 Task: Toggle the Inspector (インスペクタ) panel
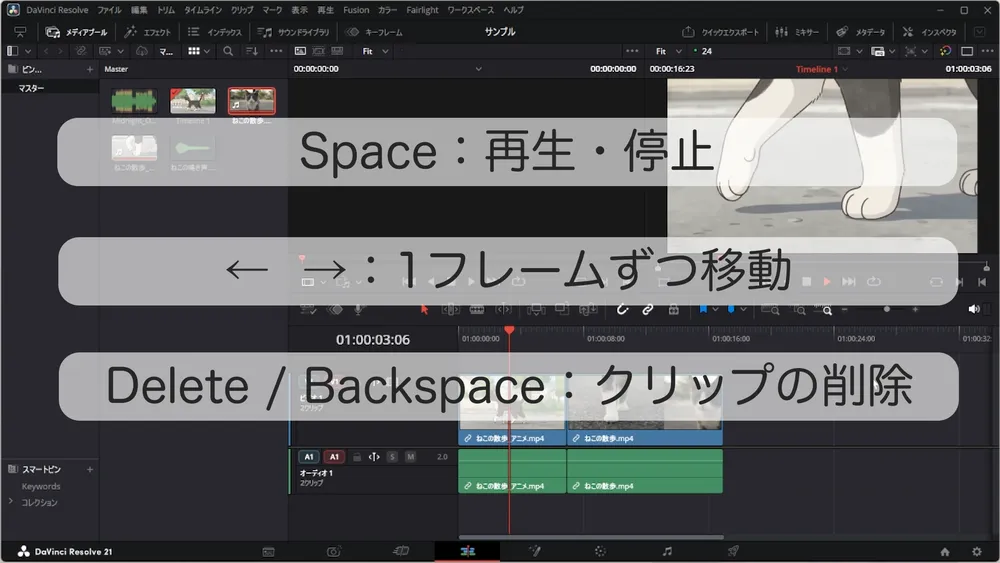[x=930, y=32]
